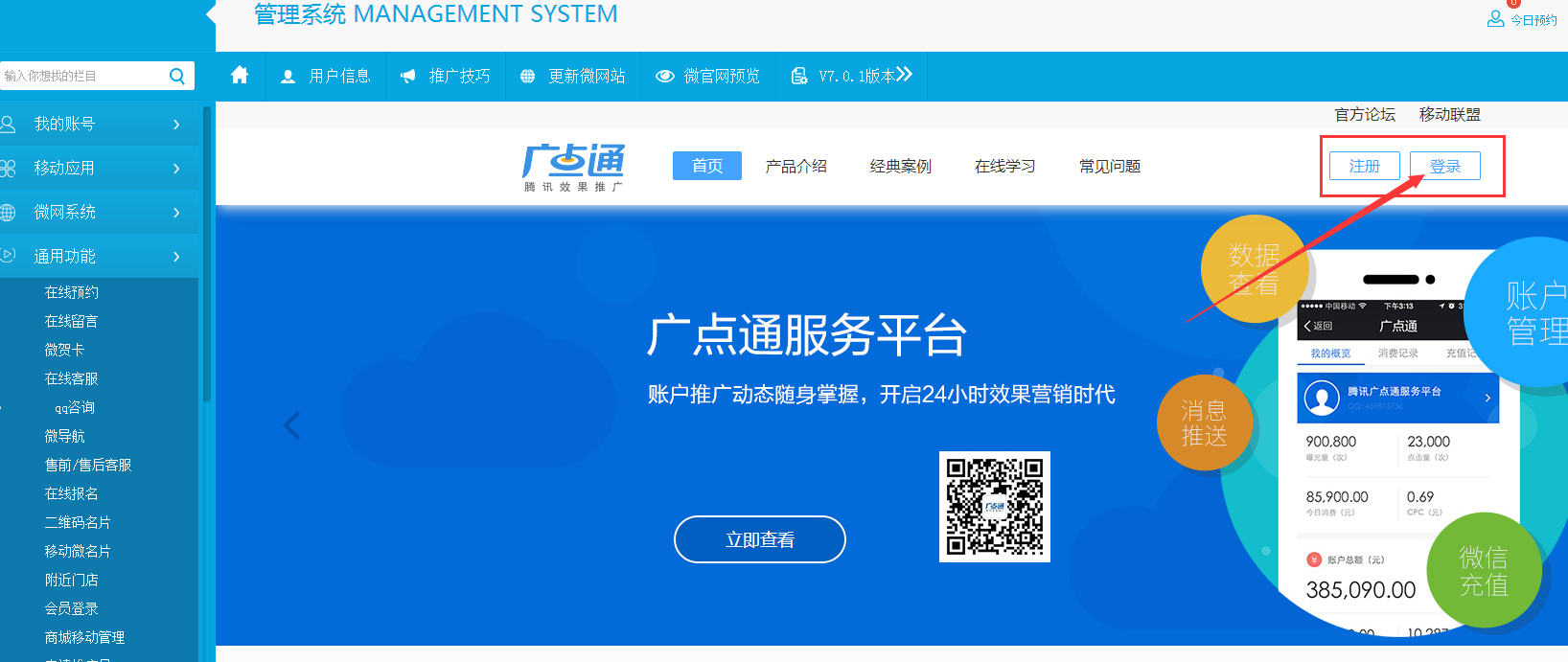Click the 登录 button
The image size is (1568, 662).
coord(1445,166)
